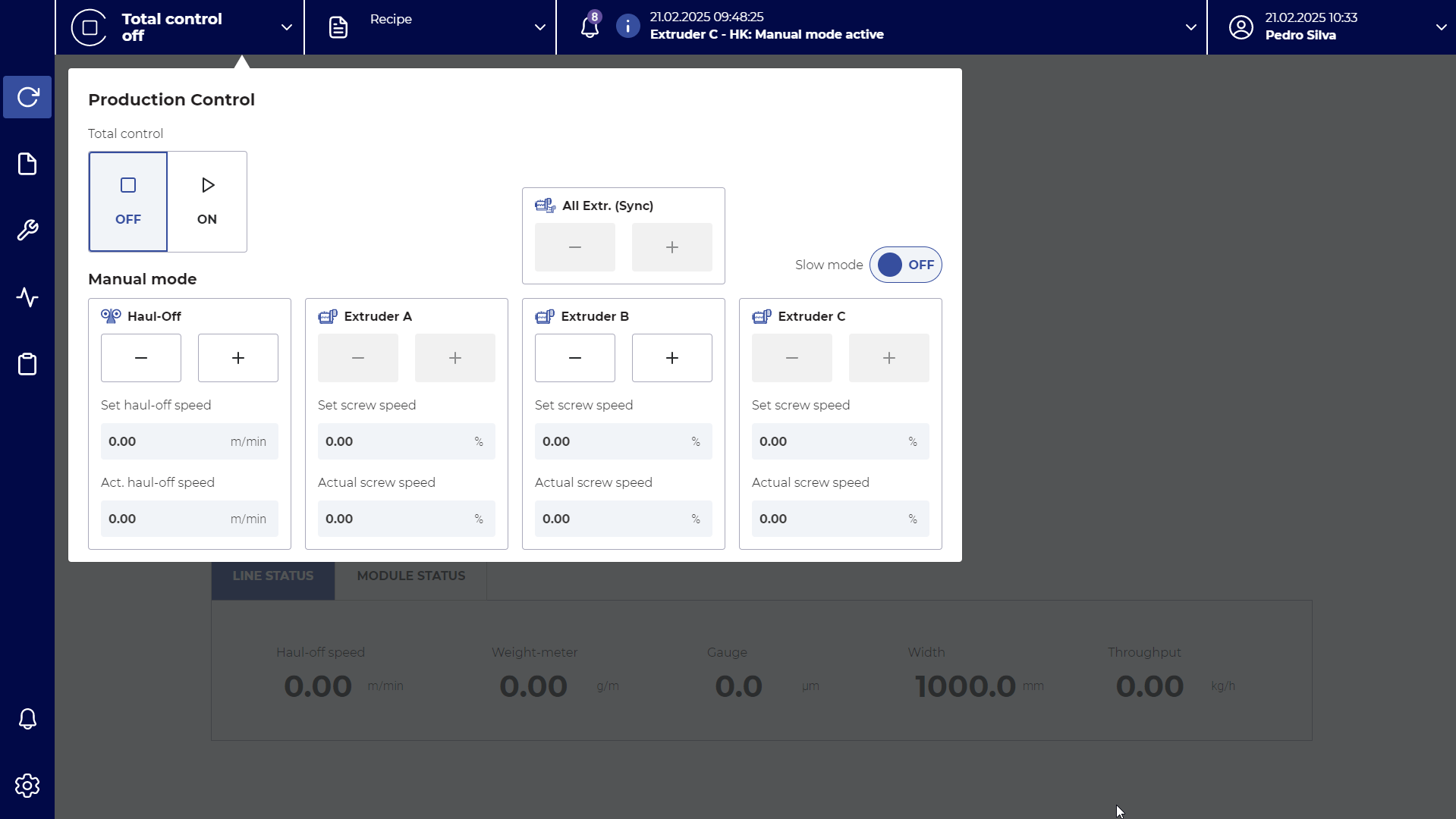Open the activity trend icon in sidebar
1456x819 pixels.
tap(27, 297)
